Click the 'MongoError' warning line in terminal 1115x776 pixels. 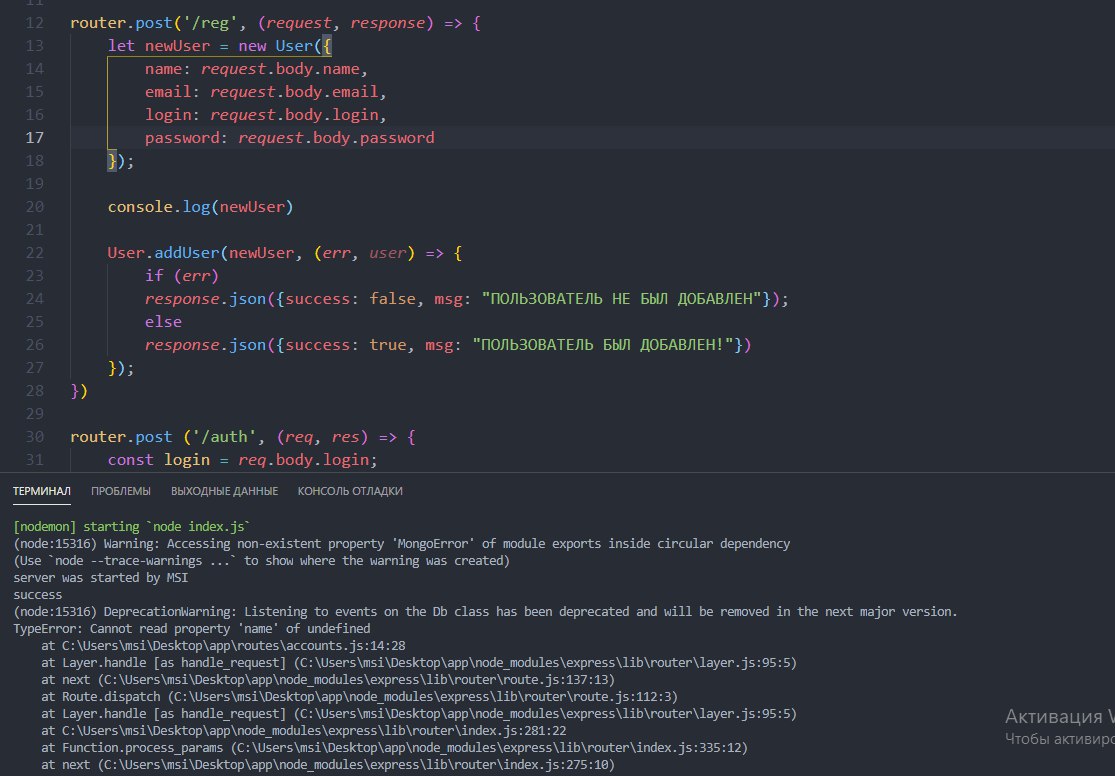pos(402,543)
